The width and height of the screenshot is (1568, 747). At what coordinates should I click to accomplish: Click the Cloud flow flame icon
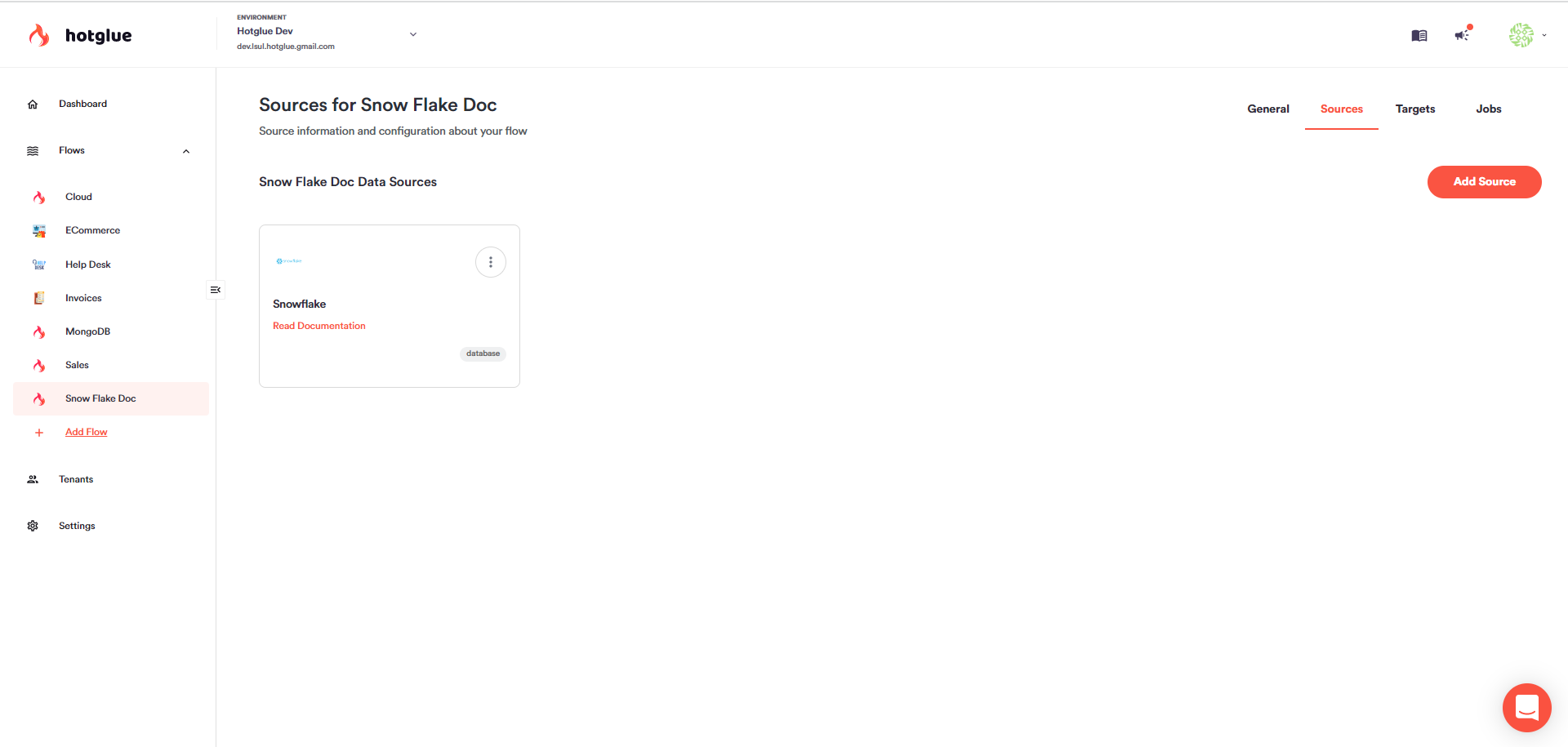[x=39, y=198]
